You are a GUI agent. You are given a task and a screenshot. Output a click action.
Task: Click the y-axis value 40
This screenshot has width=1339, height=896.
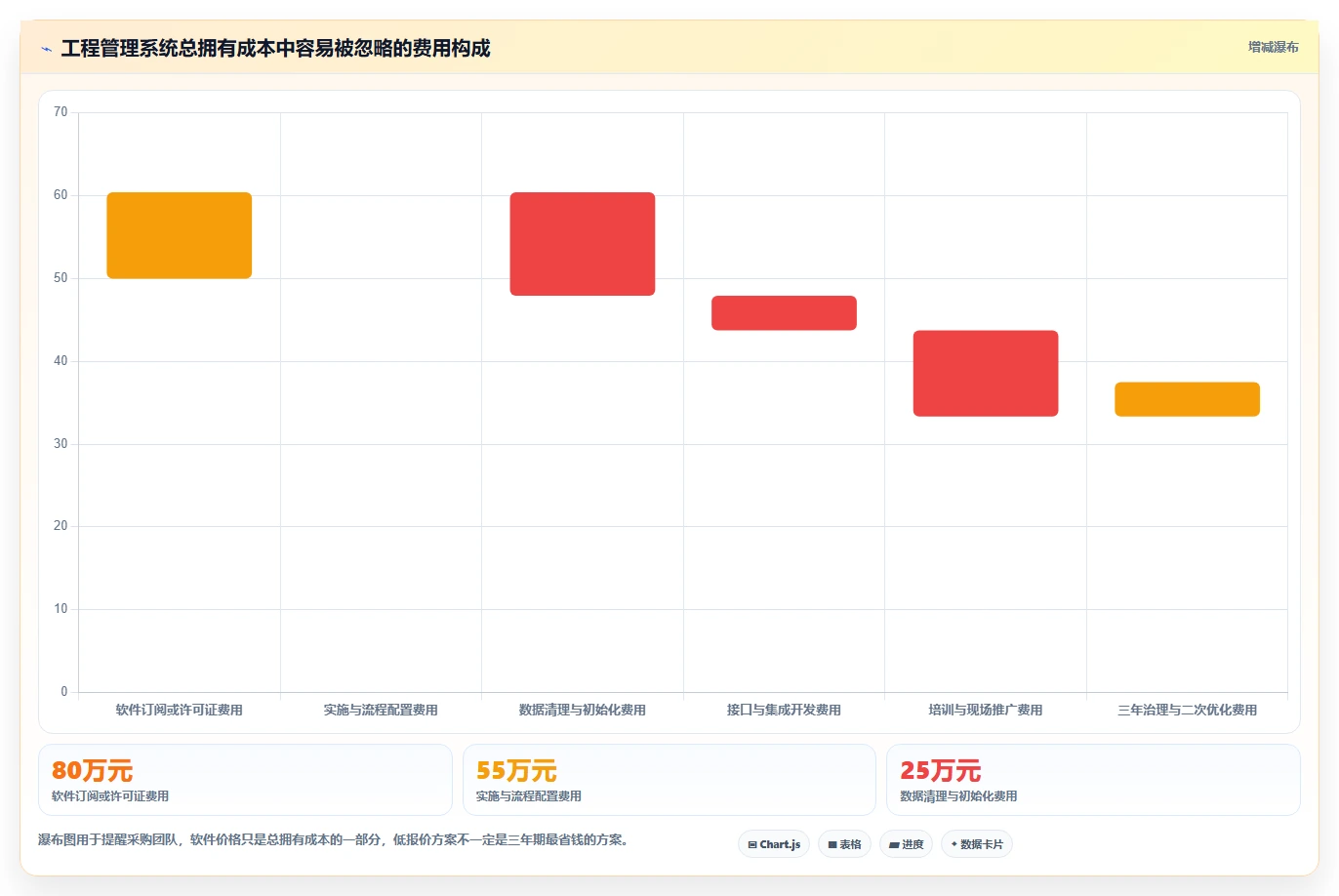click(61, 361)
